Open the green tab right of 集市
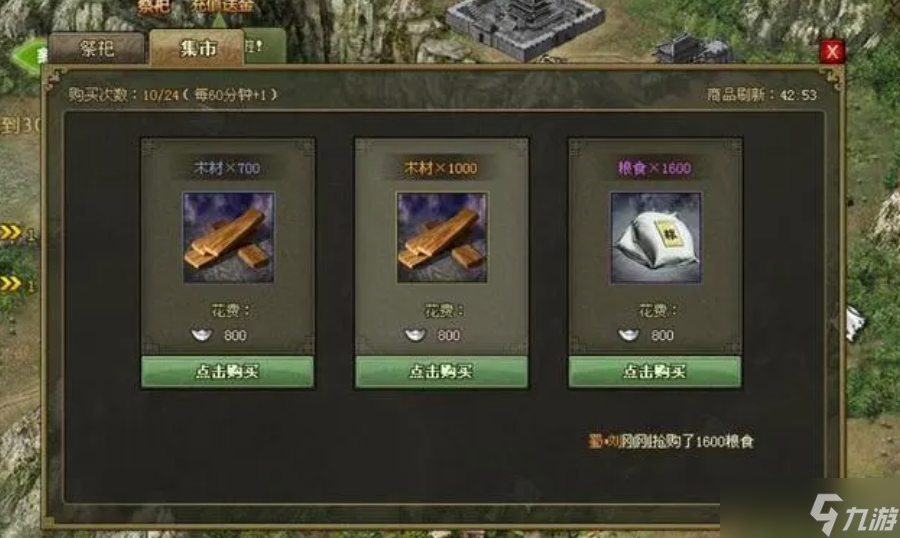Screen dimensions: 900x538 pos(265,46)
